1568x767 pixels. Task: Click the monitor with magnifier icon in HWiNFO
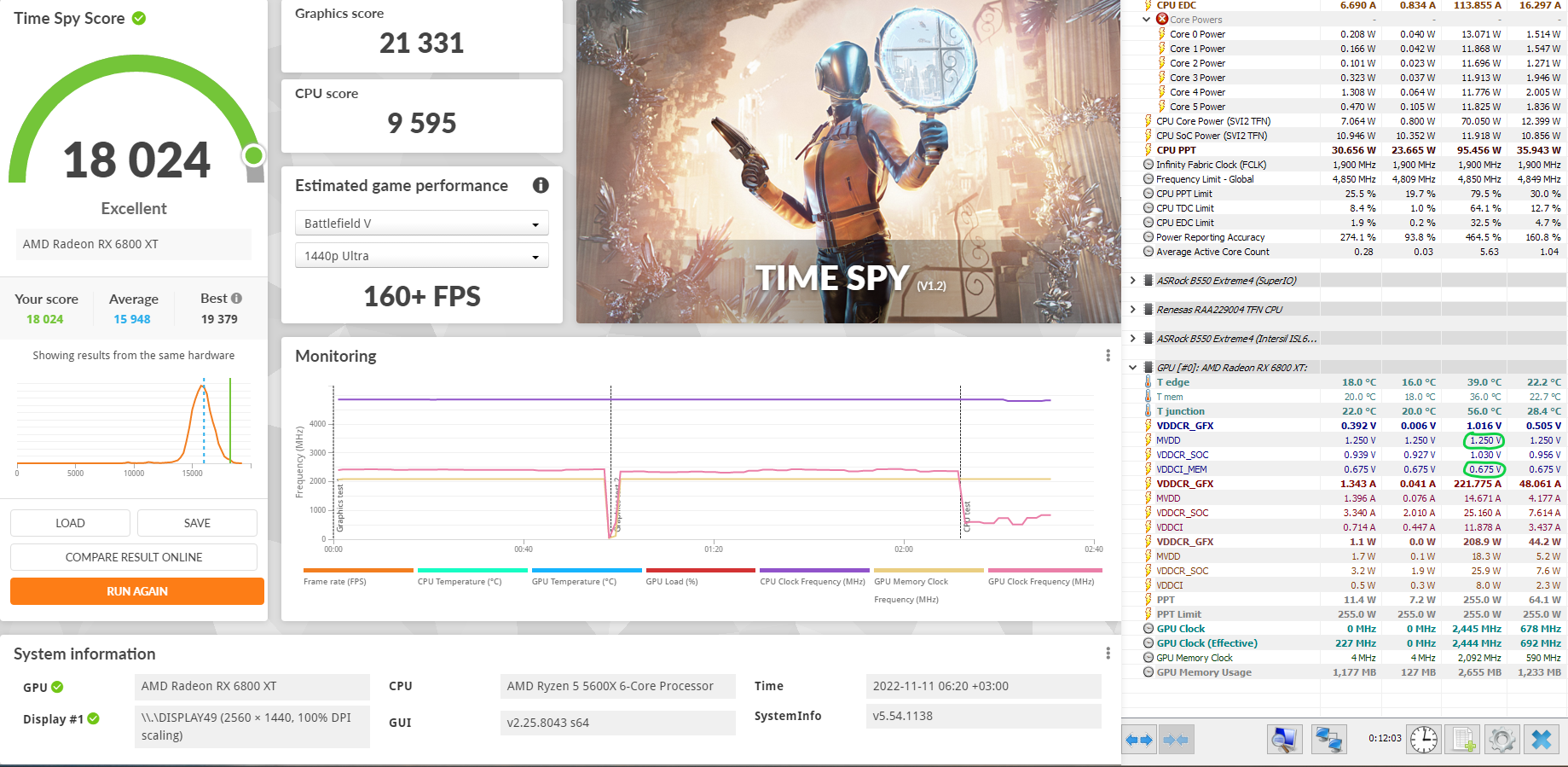(x=1284, y=739)
